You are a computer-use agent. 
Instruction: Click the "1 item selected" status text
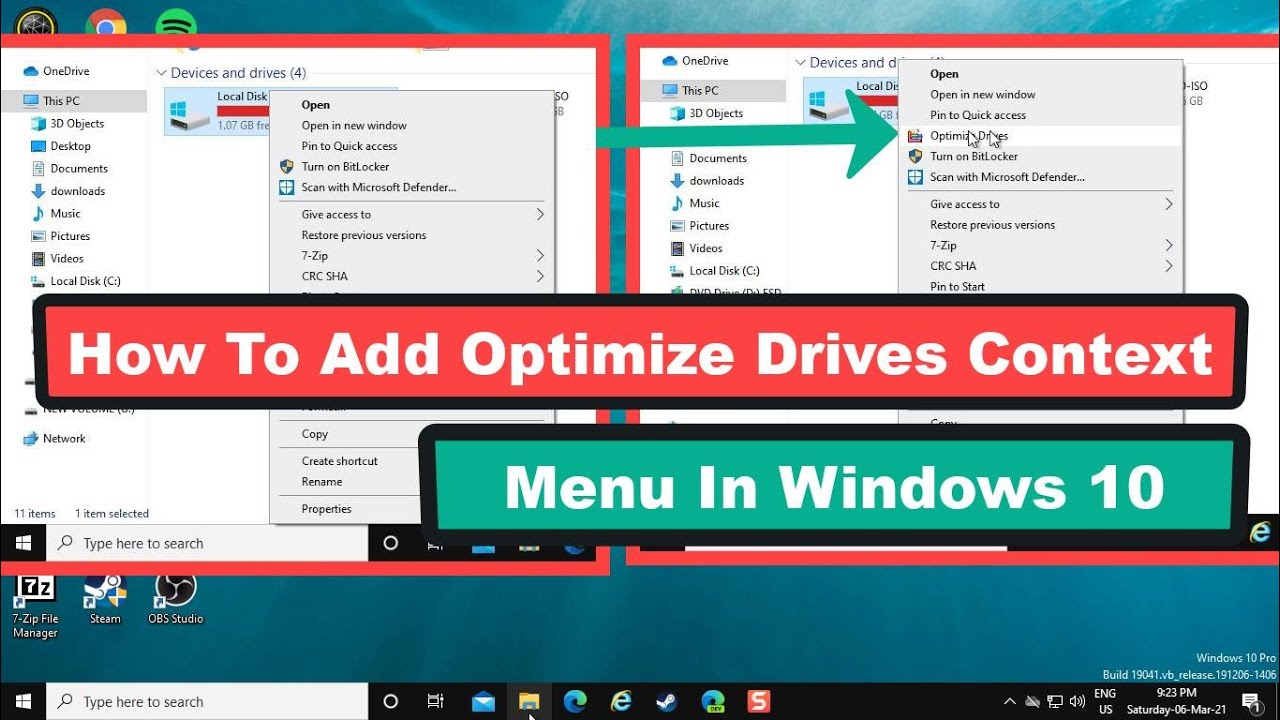[x=112, y=514]
